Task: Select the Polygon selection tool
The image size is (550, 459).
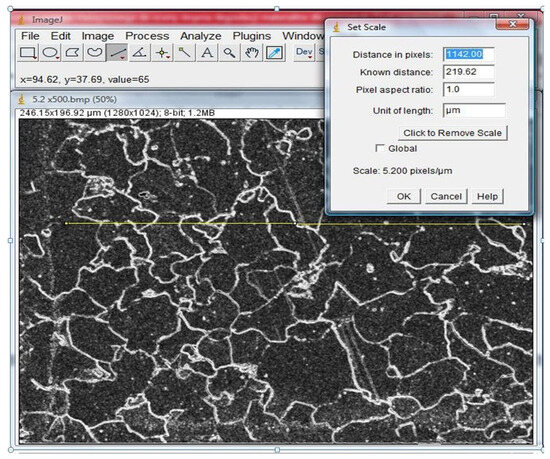Action: pos(72,53)
